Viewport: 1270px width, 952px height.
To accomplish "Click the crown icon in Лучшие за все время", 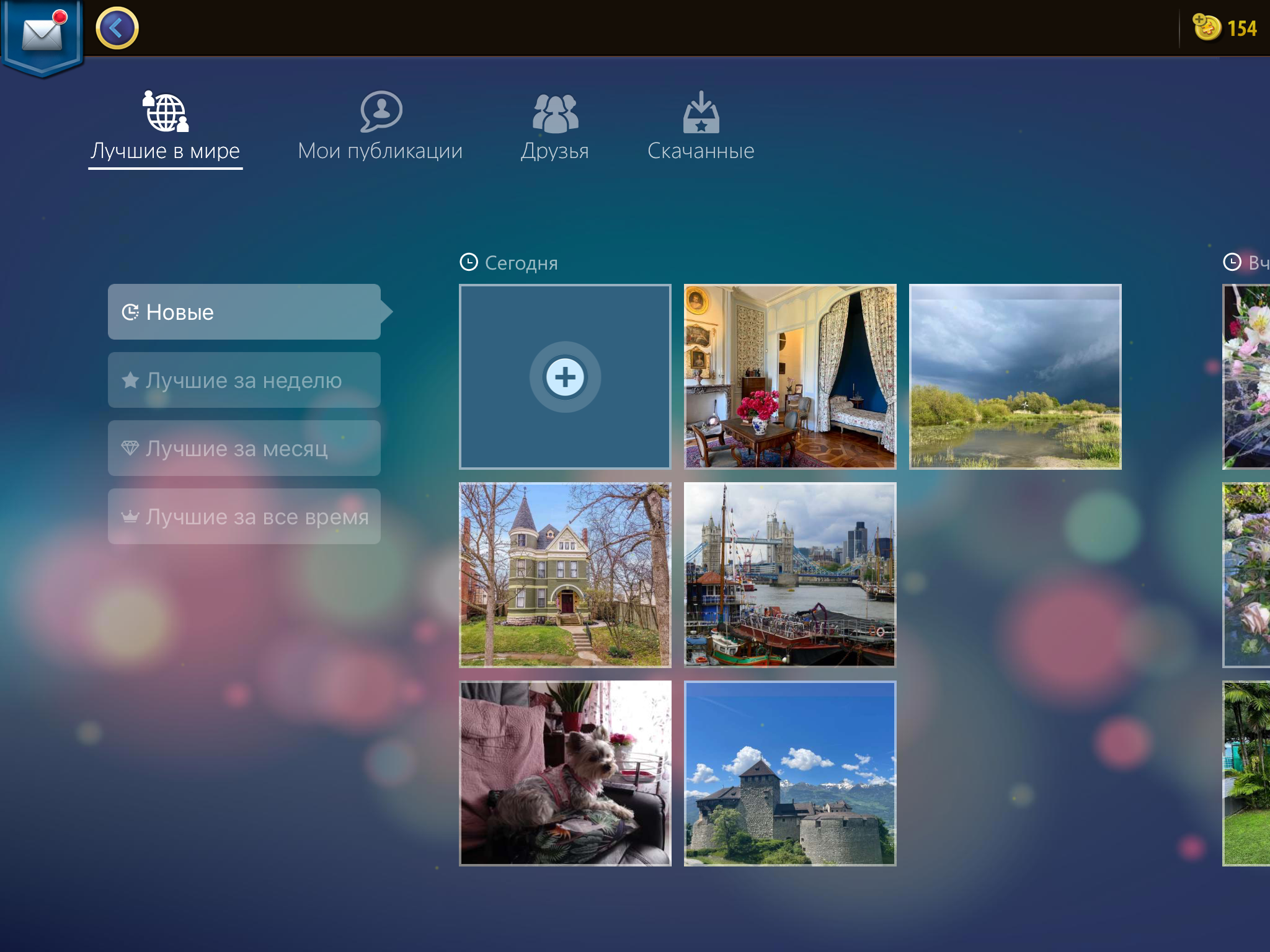I will tap(130, 516).
